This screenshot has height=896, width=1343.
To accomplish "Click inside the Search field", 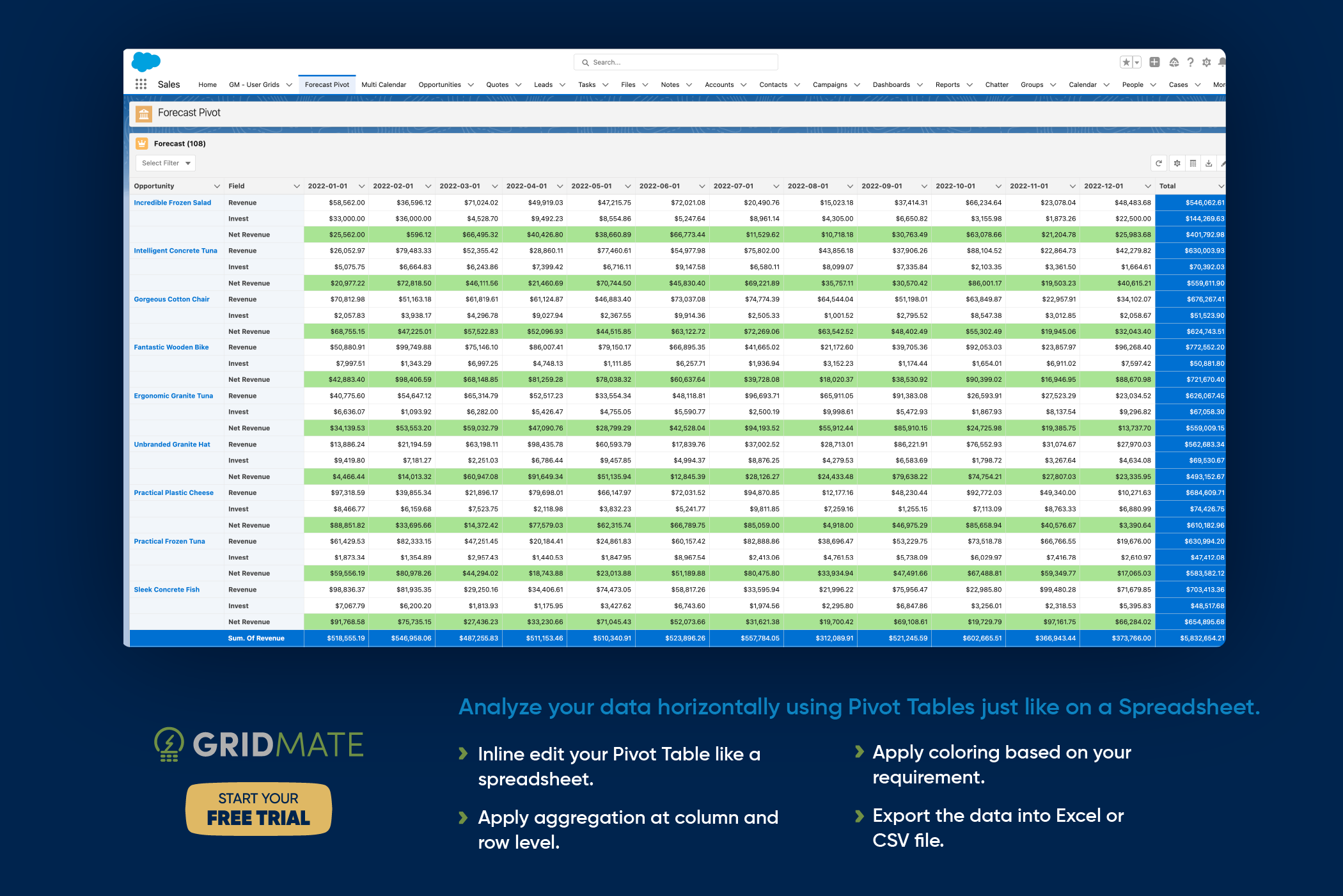I will click(x=675, y=62).
